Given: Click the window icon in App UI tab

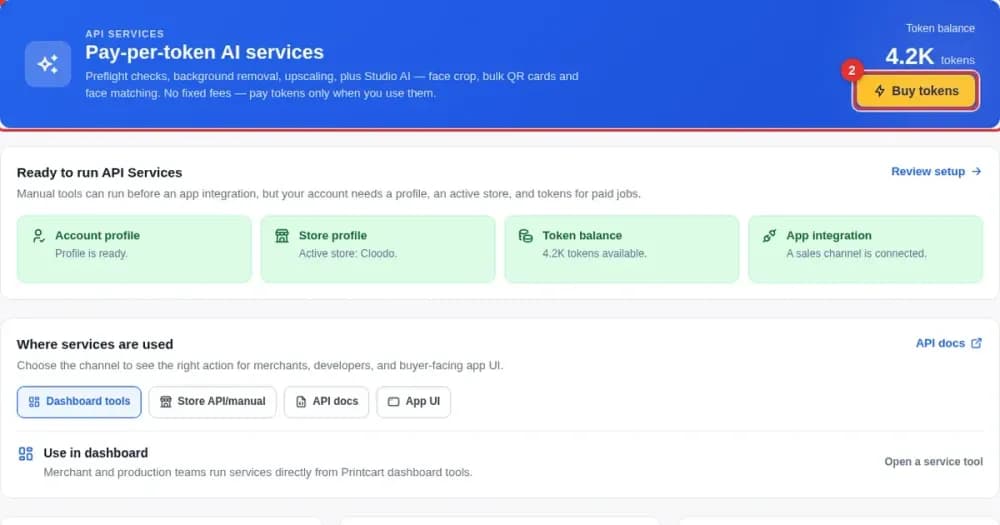Looking at the screenshot, I should pos(393,402).
